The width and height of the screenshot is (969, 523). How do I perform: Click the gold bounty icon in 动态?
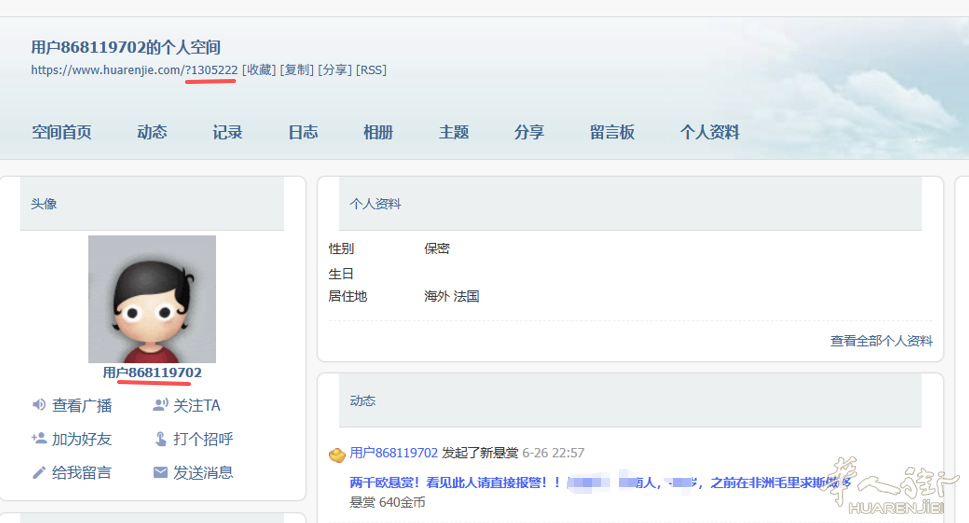(337, 455)
